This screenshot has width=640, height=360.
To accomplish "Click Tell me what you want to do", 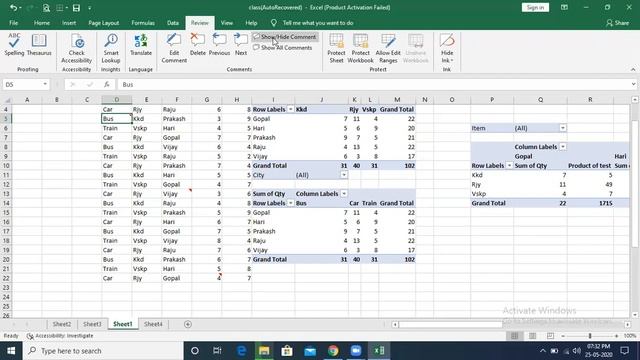I will 318,23.
